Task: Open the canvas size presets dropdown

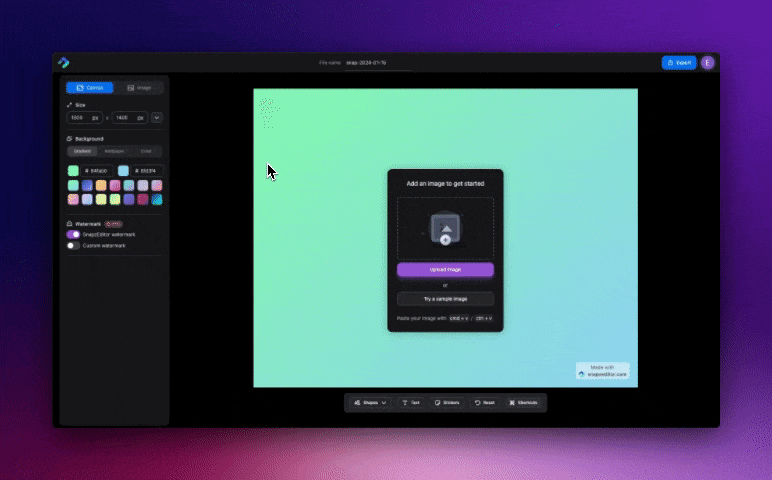Action: coord(157,118)
